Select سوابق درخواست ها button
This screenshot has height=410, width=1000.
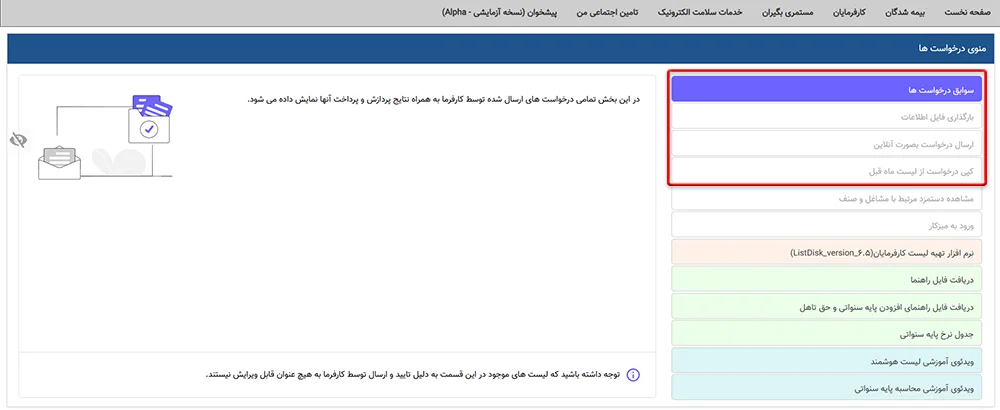827,90
